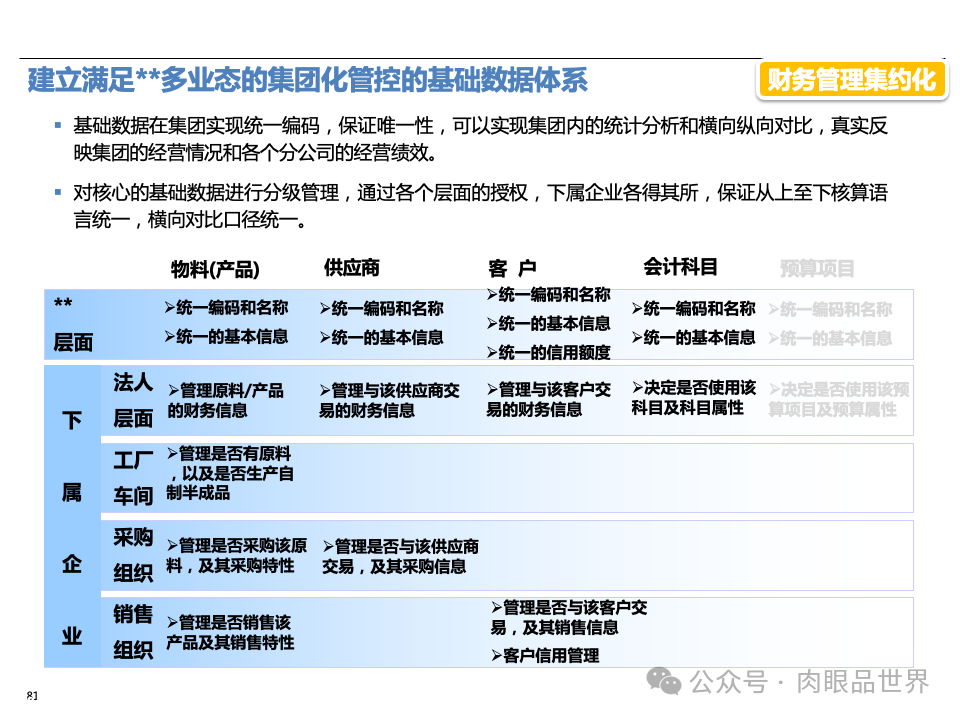Click the text 管理是否采购该原料，及其采购特性
This screenshot has width=960, height=720.
click(x=236, y=555)
